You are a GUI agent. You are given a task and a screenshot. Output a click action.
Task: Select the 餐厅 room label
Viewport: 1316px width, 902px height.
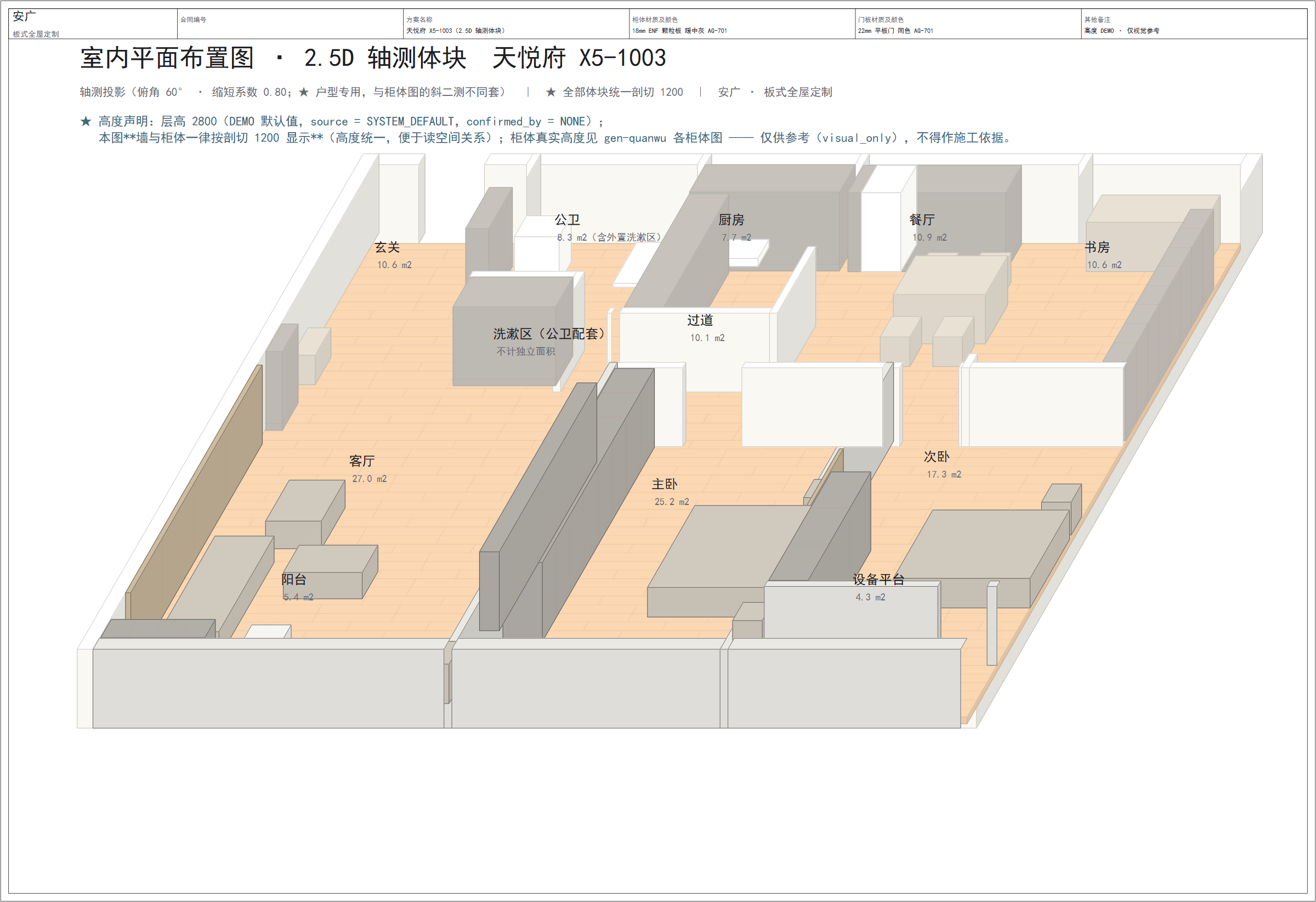[922, 220]
